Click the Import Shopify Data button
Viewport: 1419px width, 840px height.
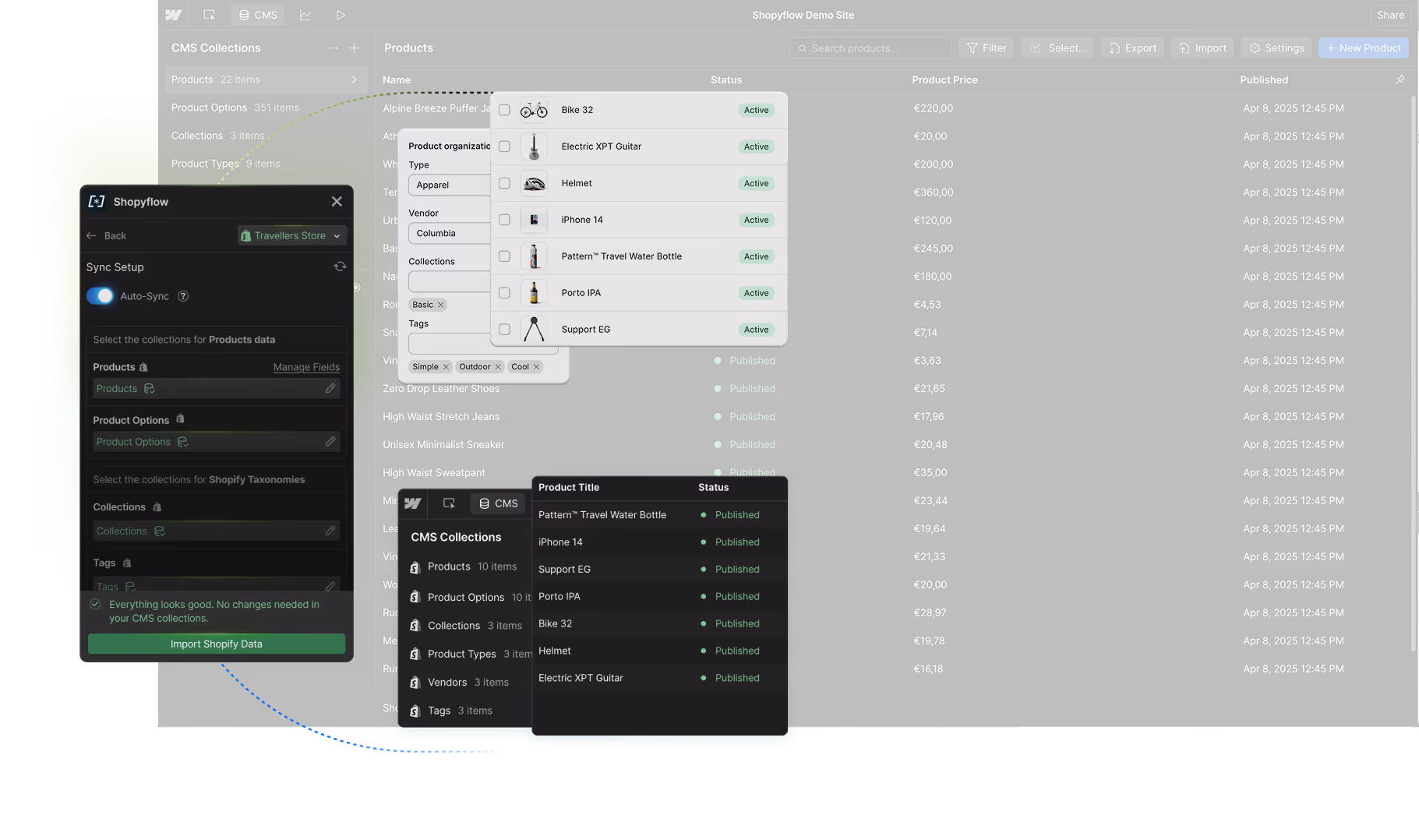click(217, 644)
